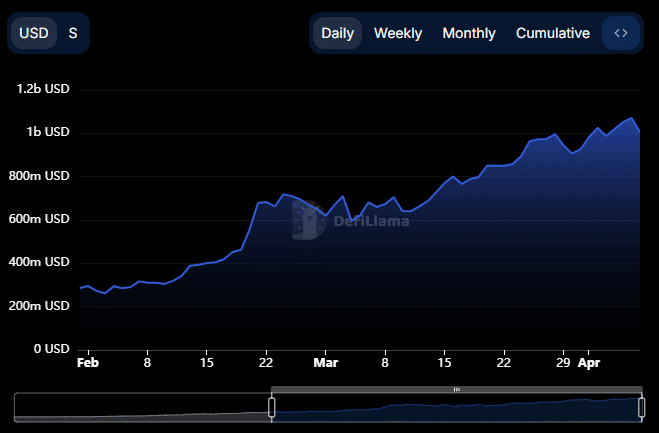Click the Mar label on the x-axis
The width and height of the screenshot is (659, 433).
tap(325, 363)
